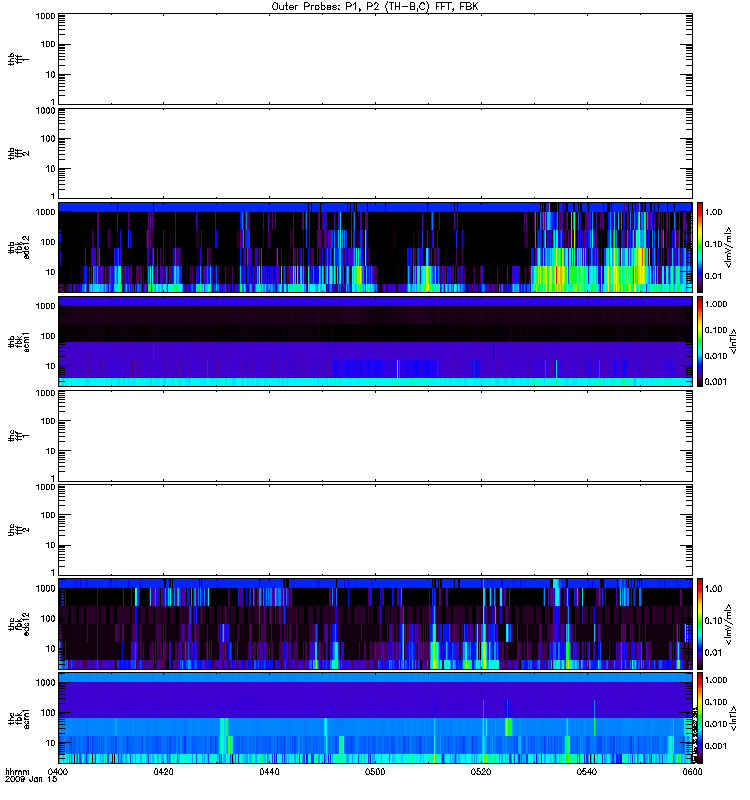Select the 0400 time axis label

pos(58,772)
